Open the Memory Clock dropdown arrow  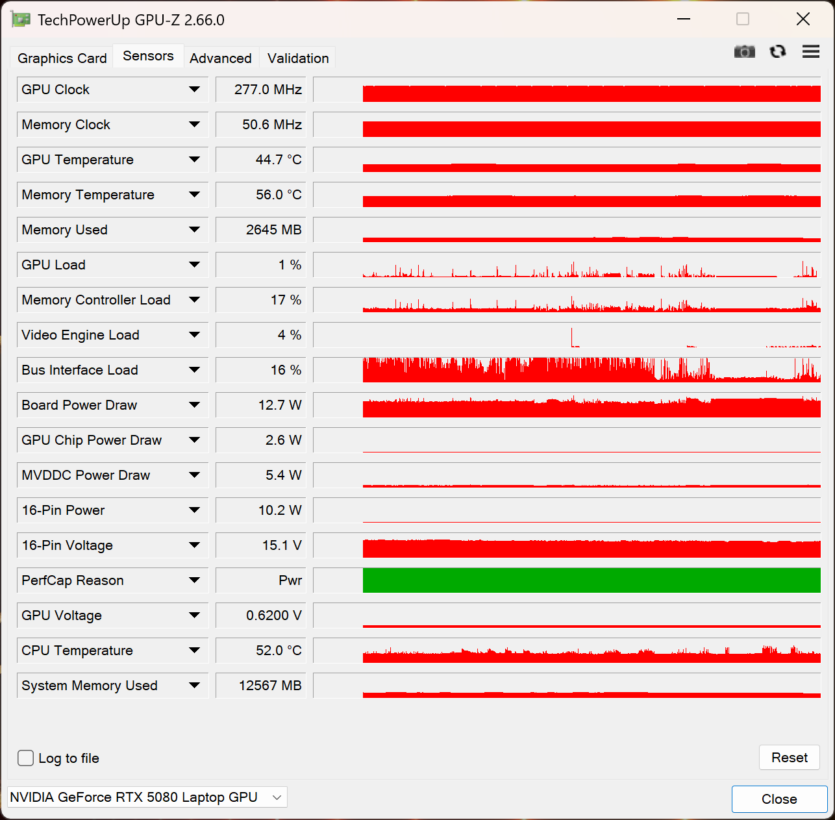[194, 125]
